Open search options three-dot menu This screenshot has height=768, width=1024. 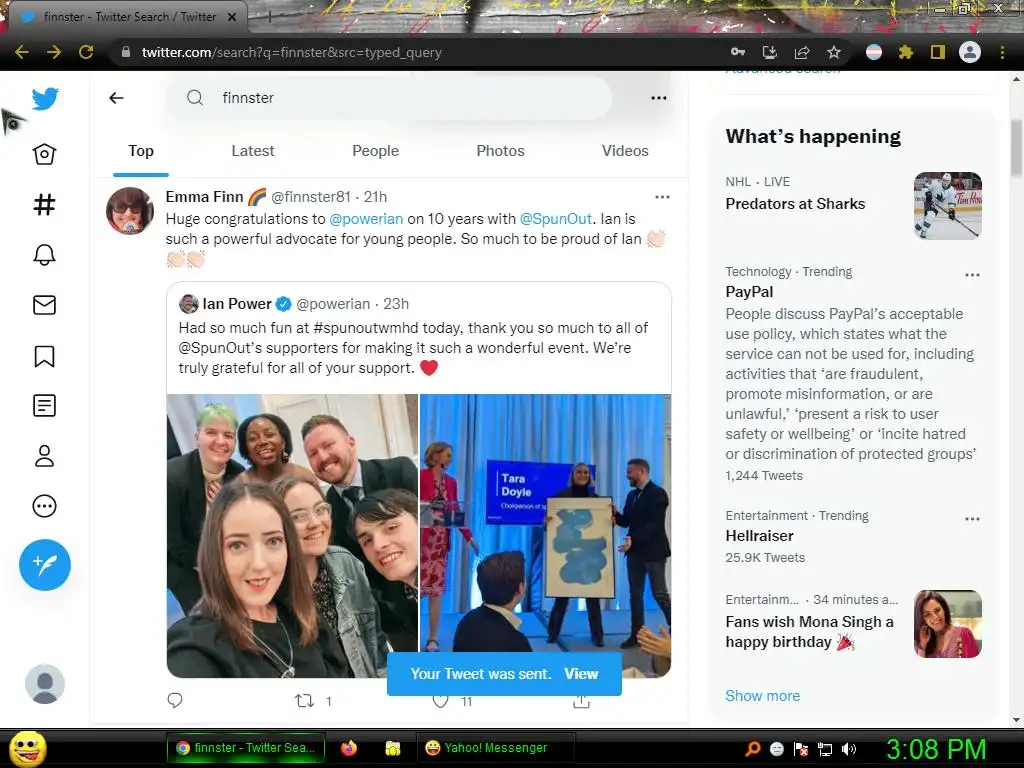(659, 98)
